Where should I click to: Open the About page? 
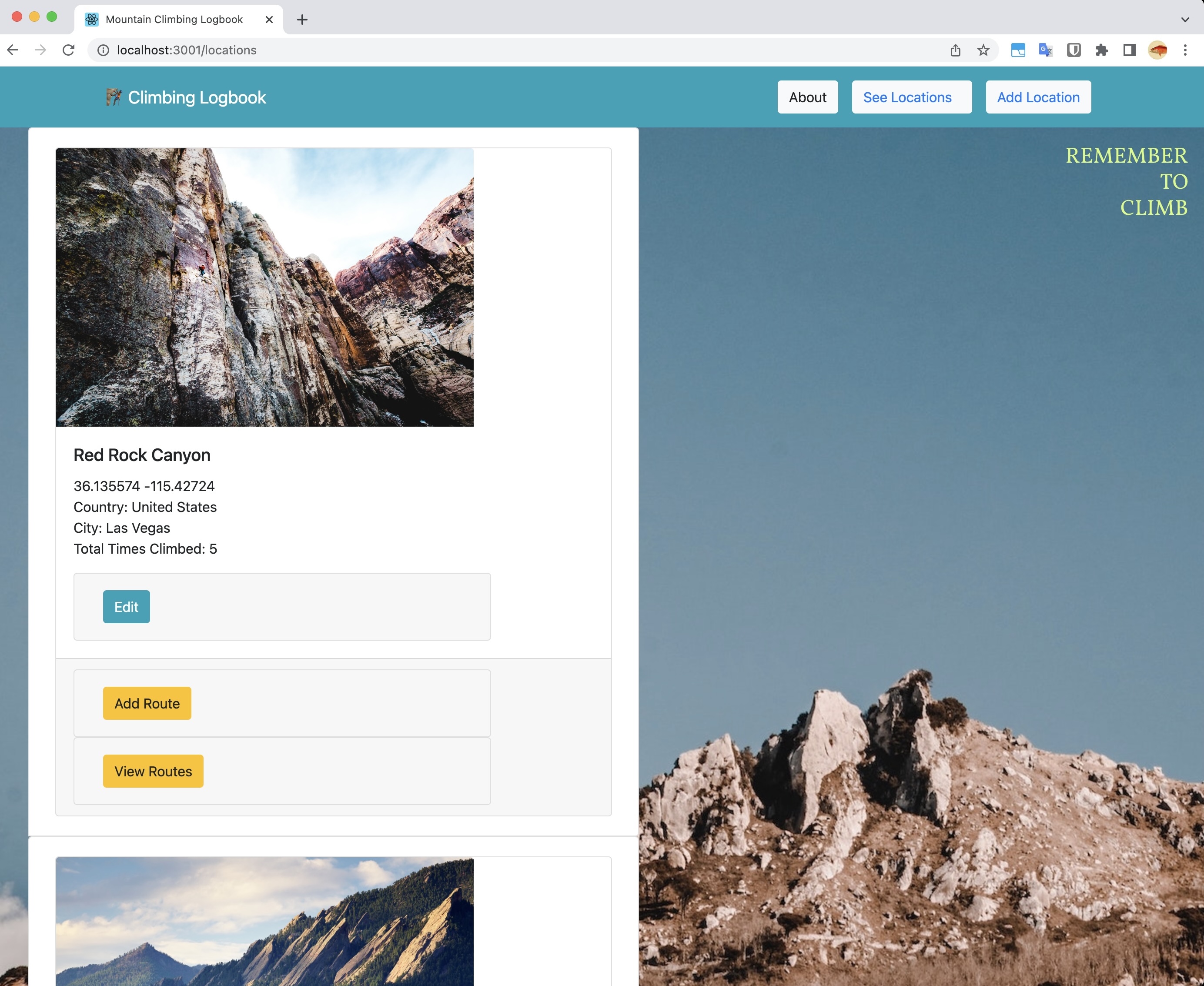[807, 97]
